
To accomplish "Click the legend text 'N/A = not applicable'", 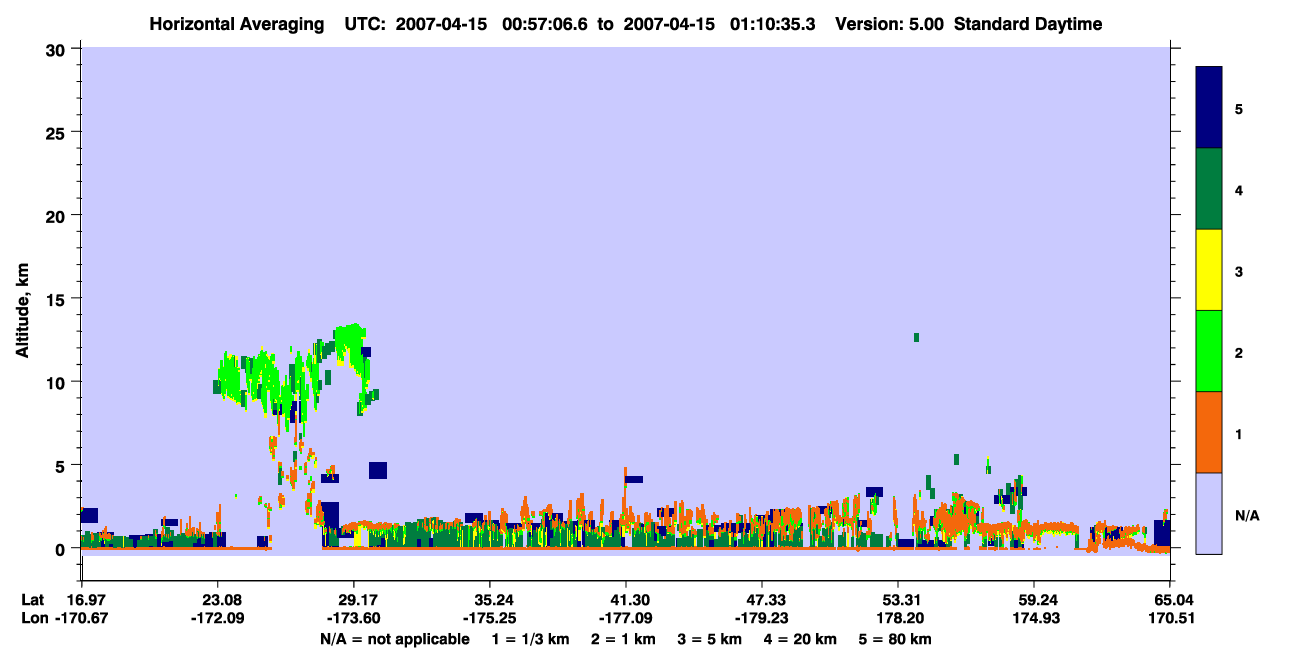I will point(395,639).
